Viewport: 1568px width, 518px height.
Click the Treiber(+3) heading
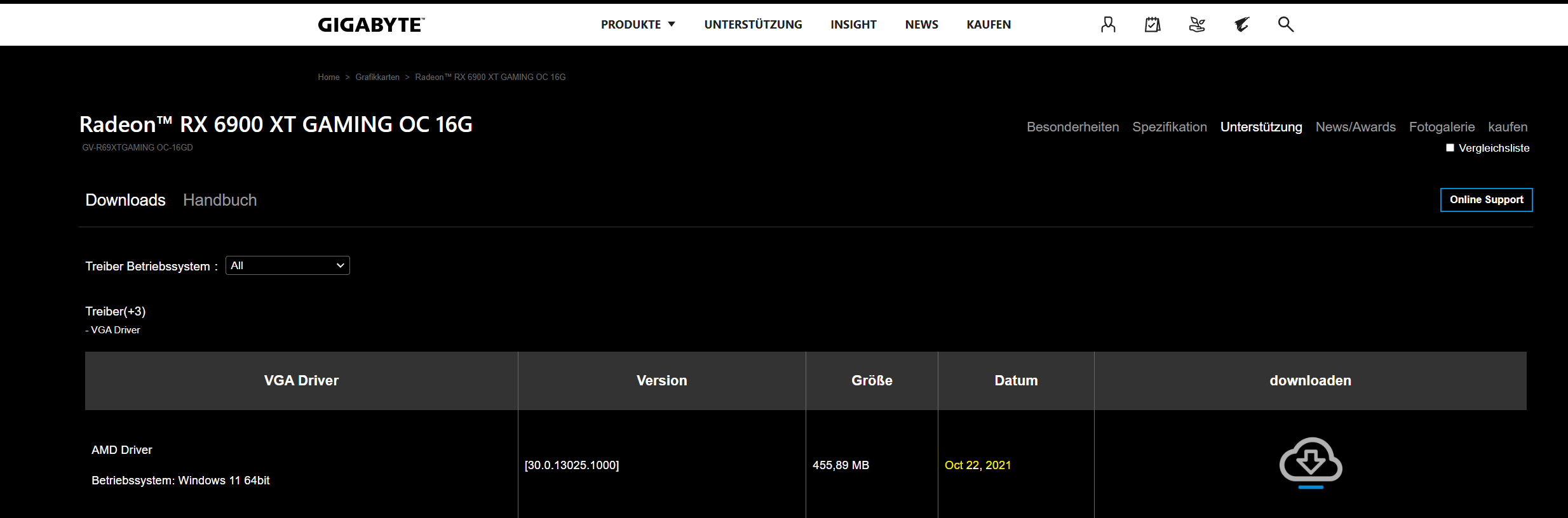[x=116, y=312]
